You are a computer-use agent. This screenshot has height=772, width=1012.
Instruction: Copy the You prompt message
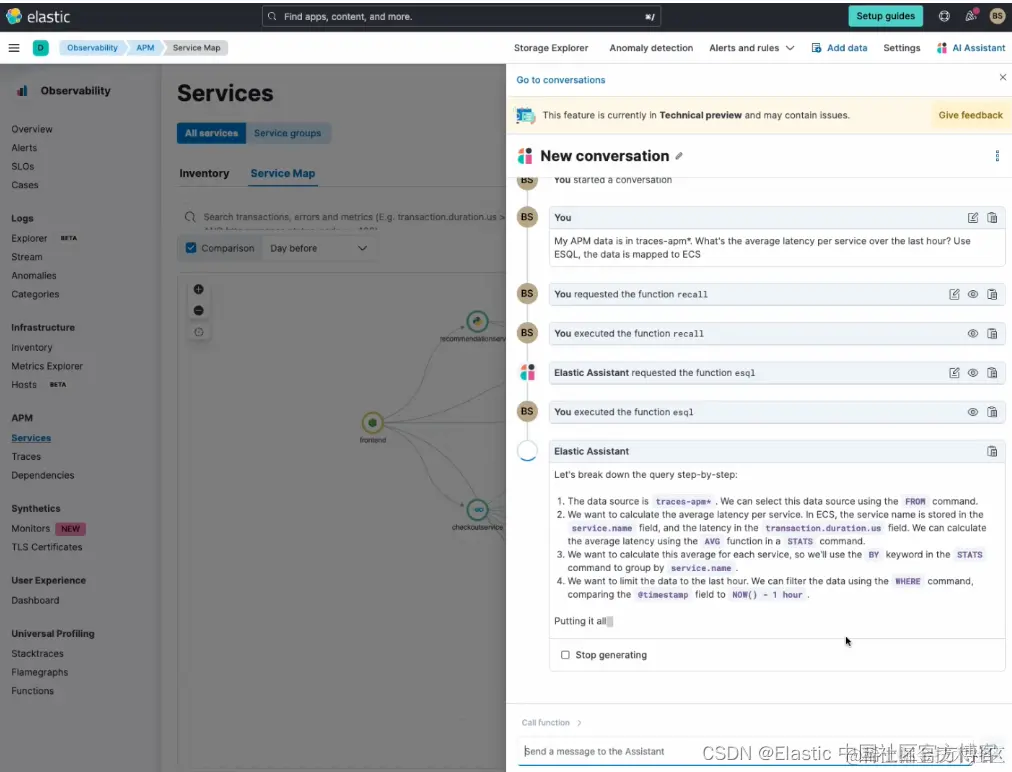click(992, 218)
